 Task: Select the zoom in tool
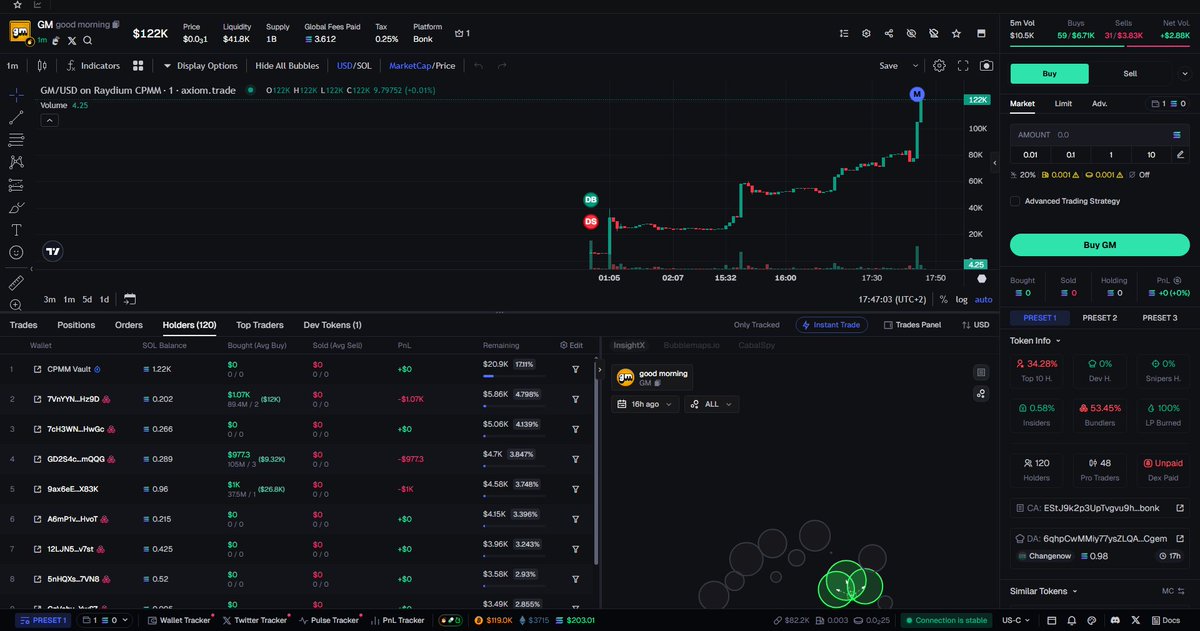point(16,305)
